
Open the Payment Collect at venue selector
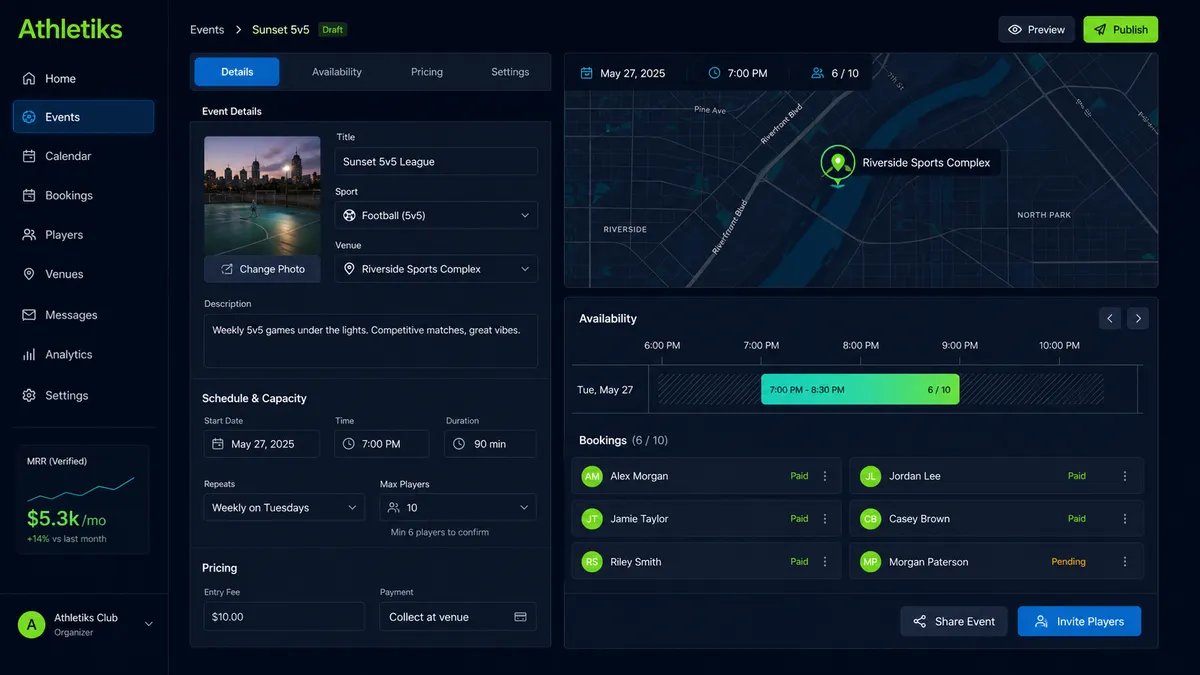[x=458, y=617]
